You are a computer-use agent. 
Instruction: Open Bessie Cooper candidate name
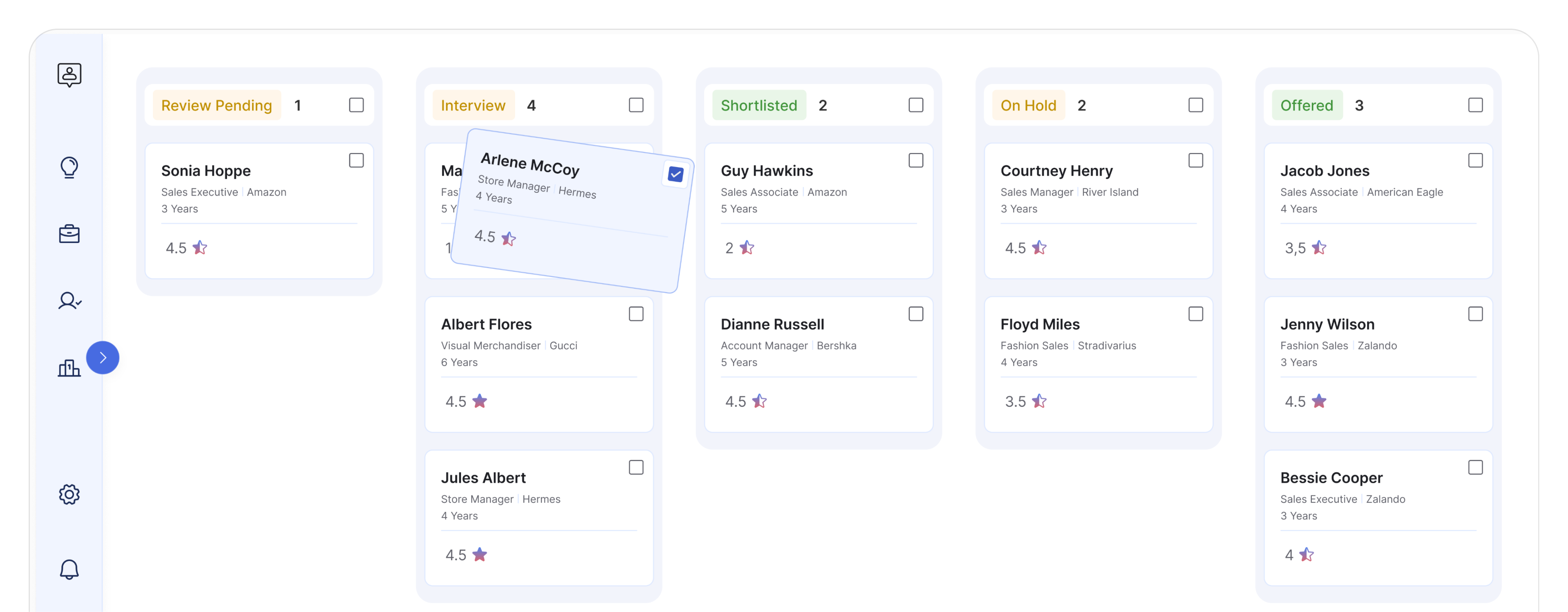coord(1332,478)
